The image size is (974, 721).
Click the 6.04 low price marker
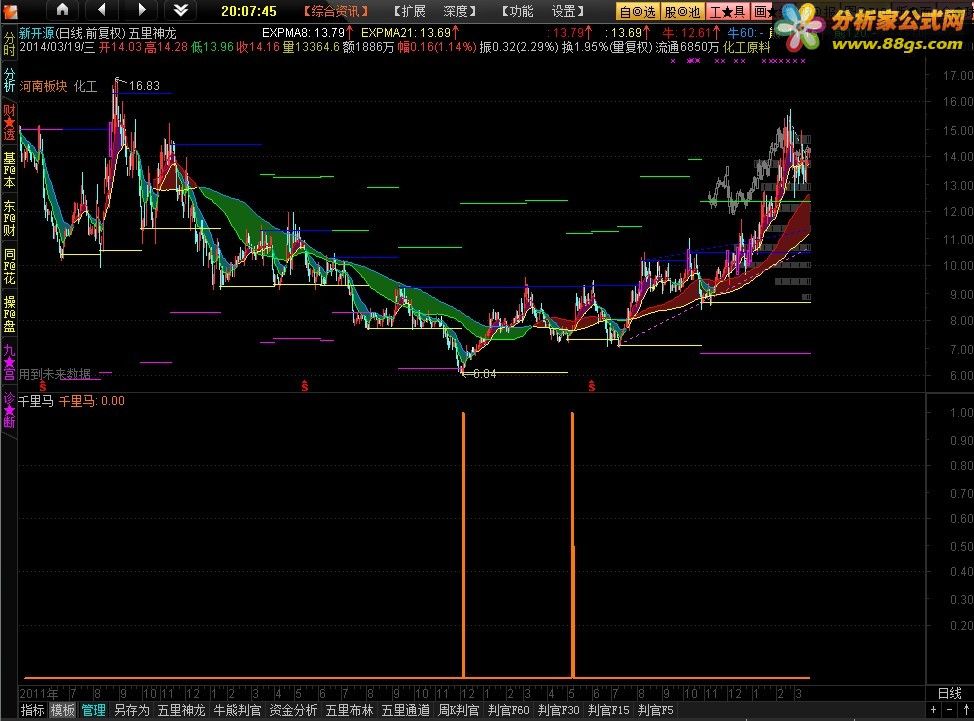tap(485, 374)
